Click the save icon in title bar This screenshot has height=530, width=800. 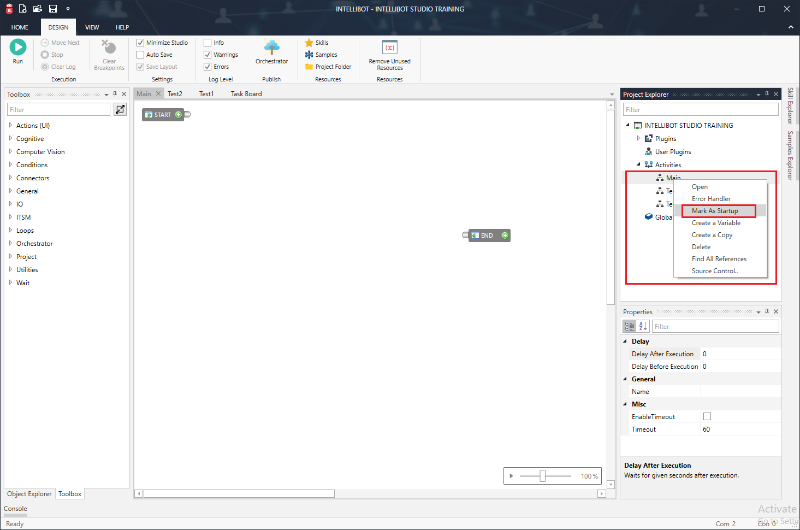coord(37,8)
